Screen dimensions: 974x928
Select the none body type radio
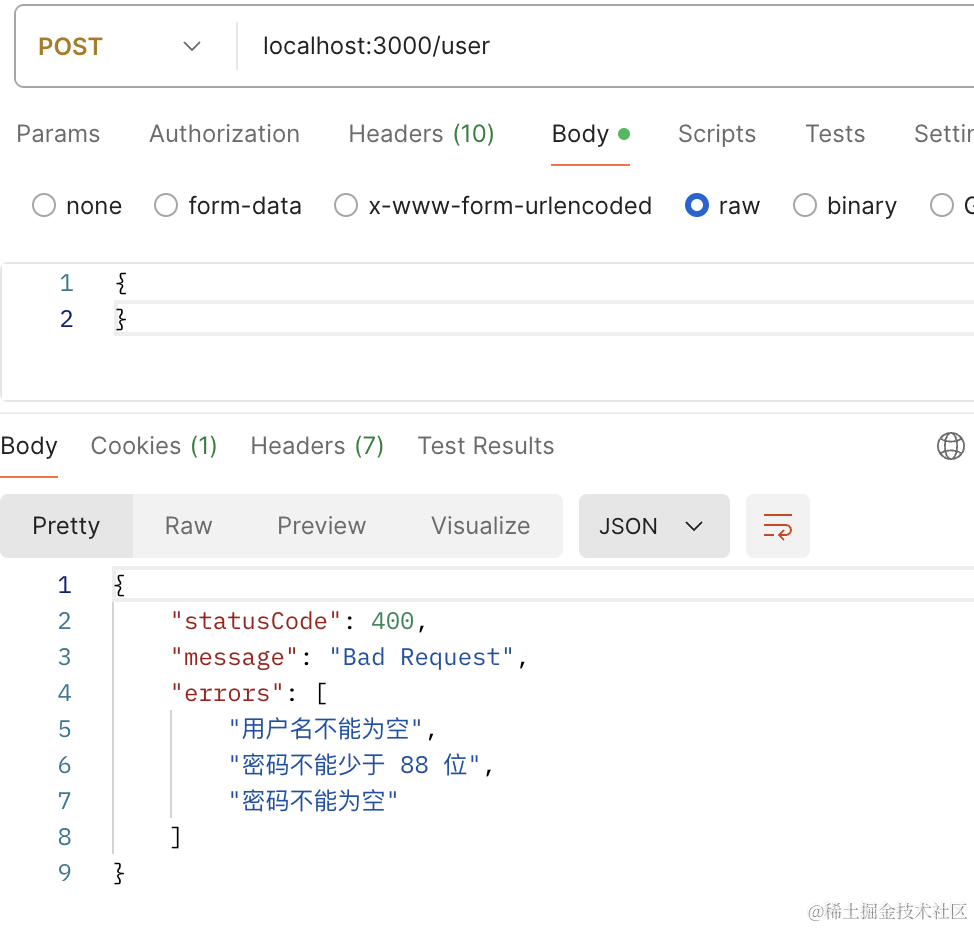pyautogui.click(x=44, y=206)
